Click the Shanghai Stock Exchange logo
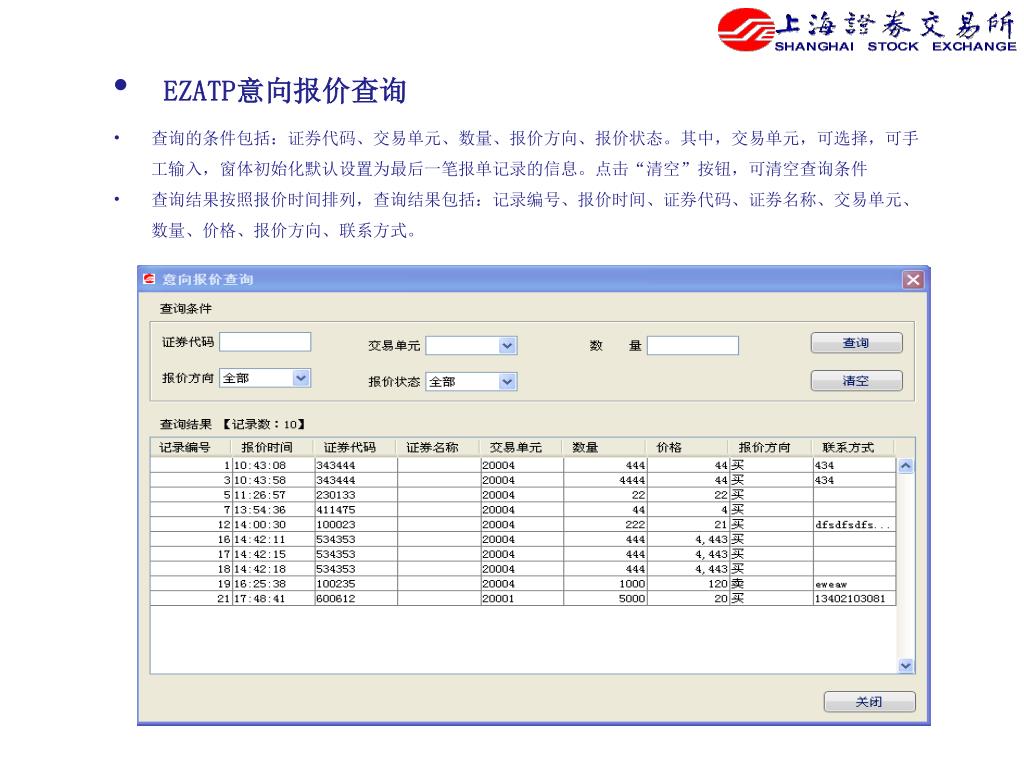Screen dimensions: 1024x768 click(867, 30)
